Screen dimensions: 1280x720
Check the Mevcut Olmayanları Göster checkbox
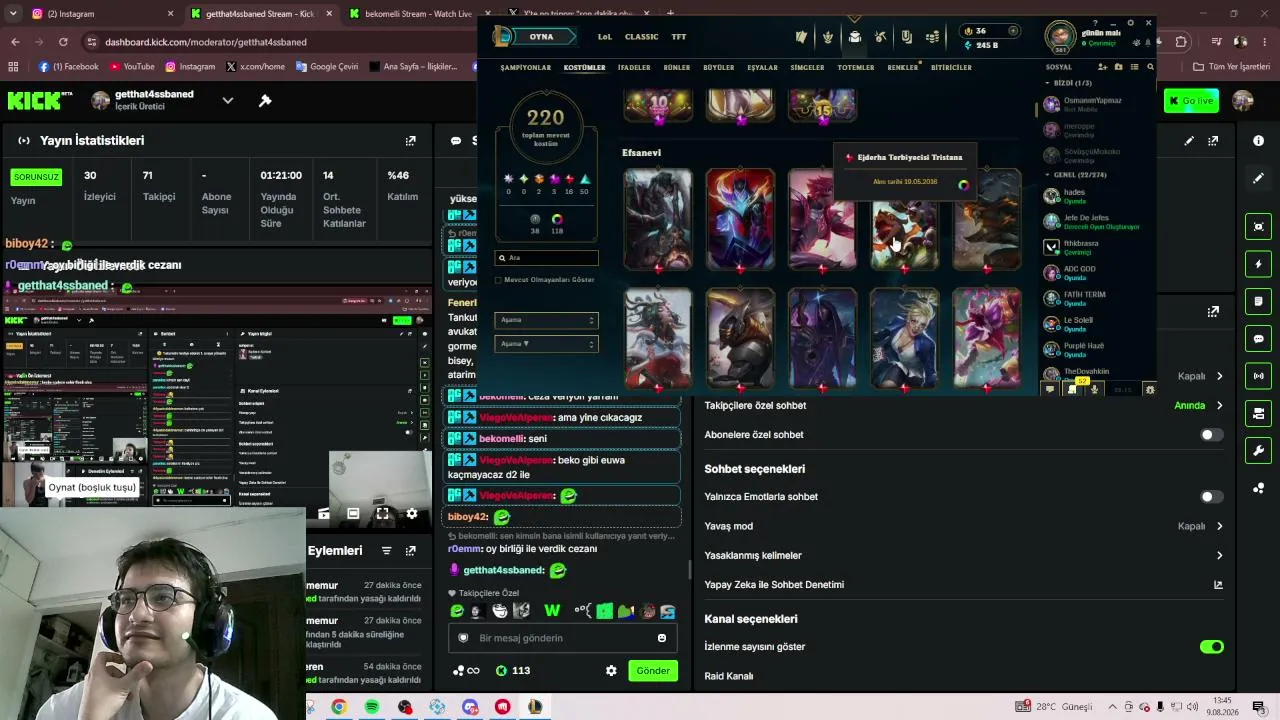click(499, 280)
